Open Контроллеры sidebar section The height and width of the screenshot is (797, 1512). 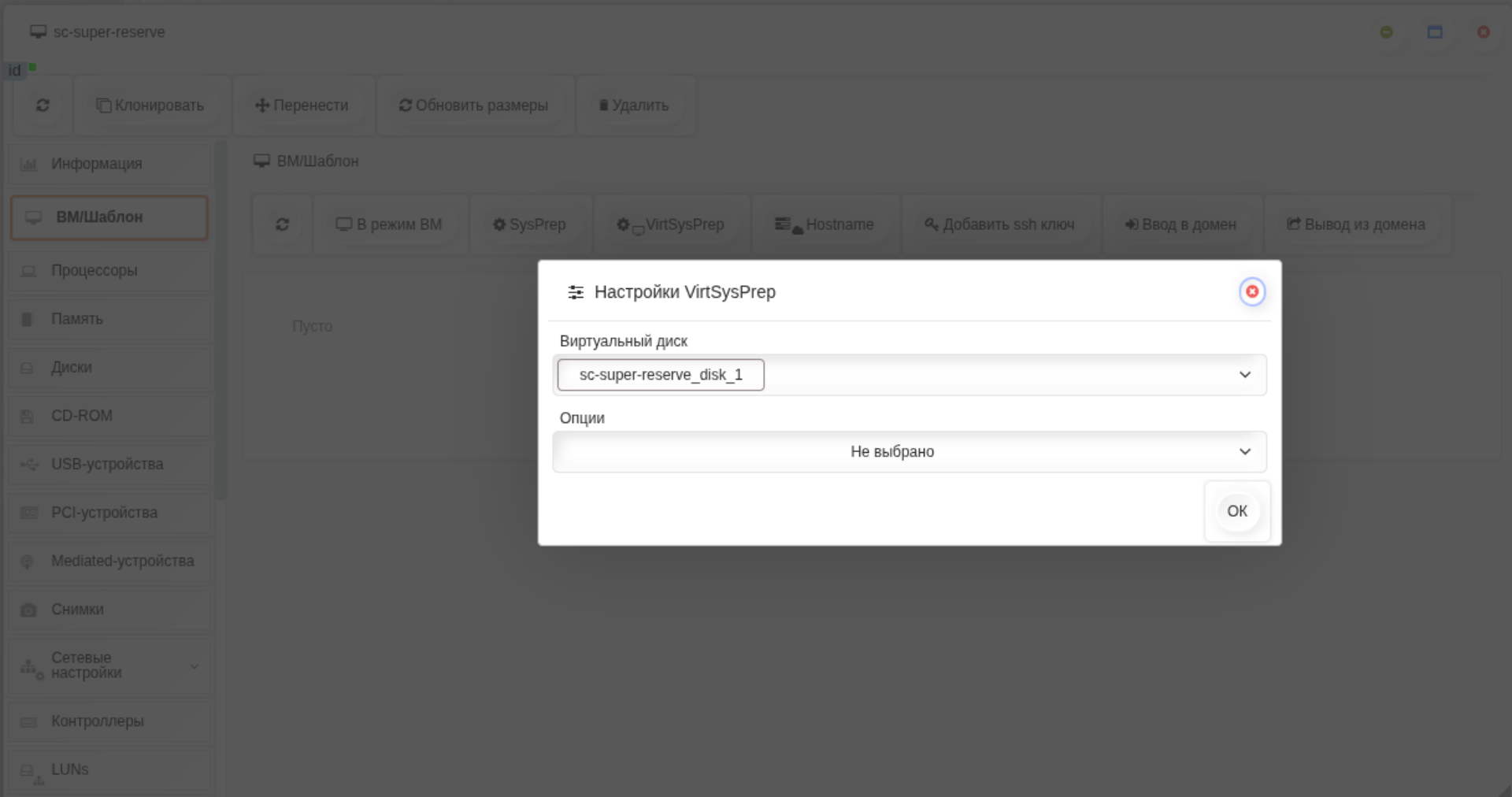109,721
